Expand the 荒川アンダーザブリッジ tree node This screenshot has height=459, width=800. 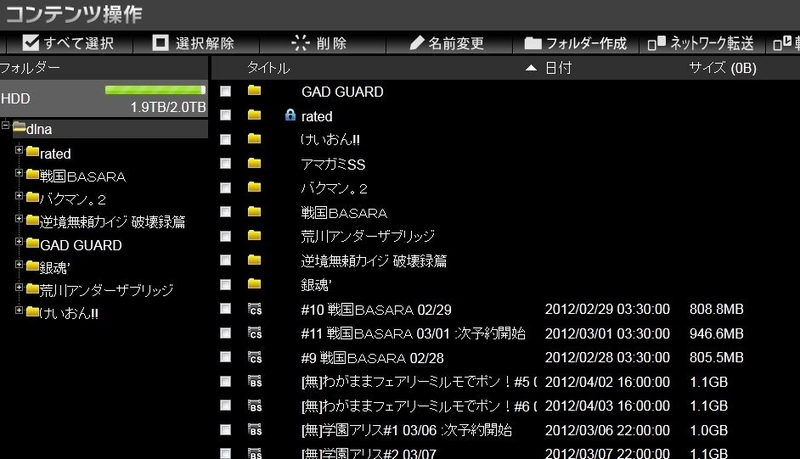[x=19, y=288]
